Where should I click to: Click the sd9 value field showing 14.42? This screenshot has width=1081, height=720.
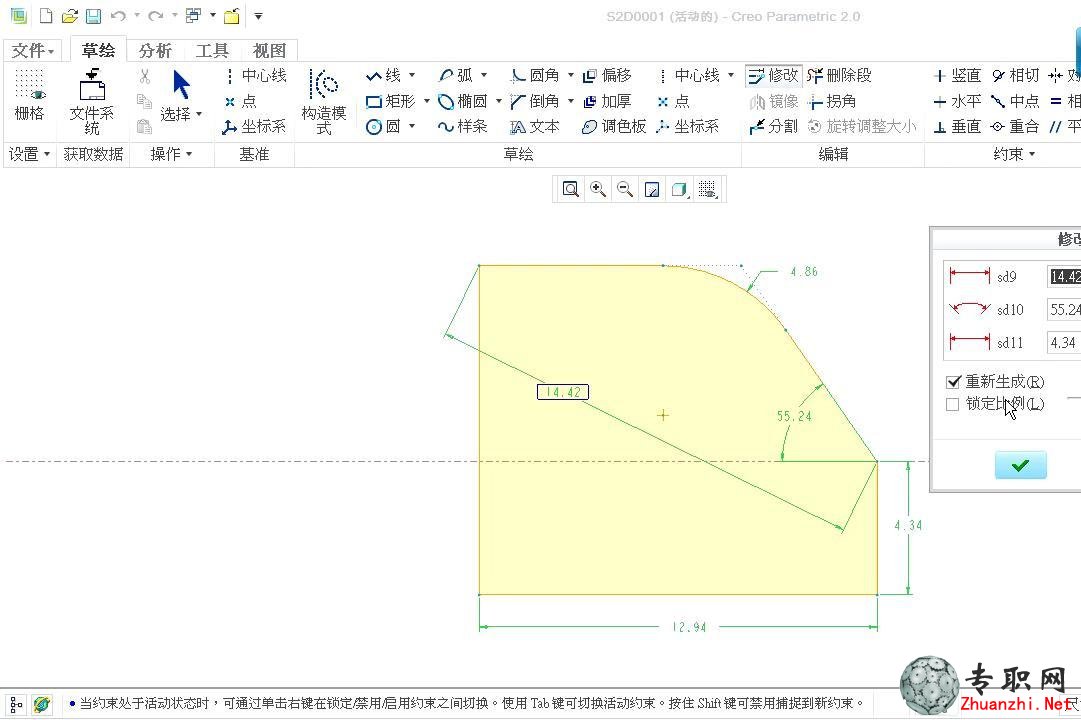pyautogui.click(x=1064, y=277)
